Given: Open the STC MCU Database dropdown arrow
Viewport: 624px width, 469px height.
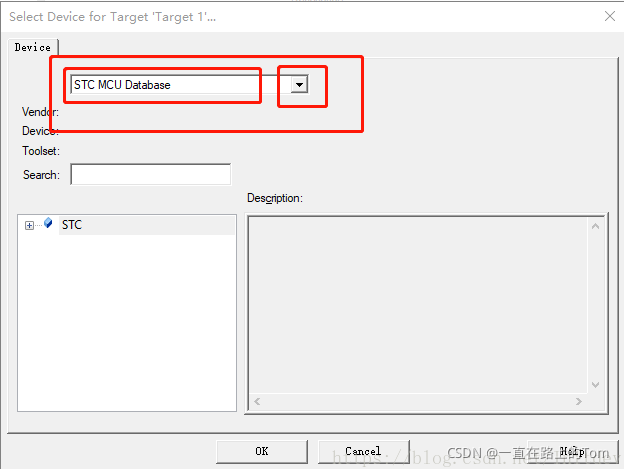Looking at the screenshot, I should pyautogui.click(x=299, y=85).
